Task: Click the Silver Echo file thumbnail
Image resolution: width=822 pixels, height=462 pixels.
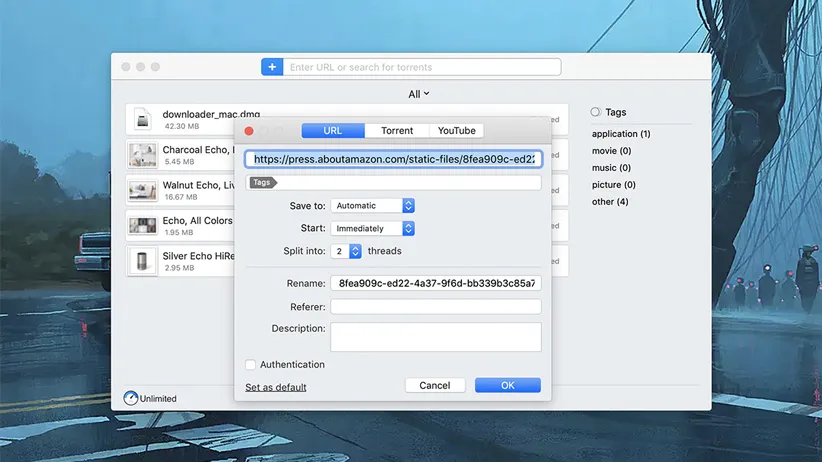Action: (143, 262)
